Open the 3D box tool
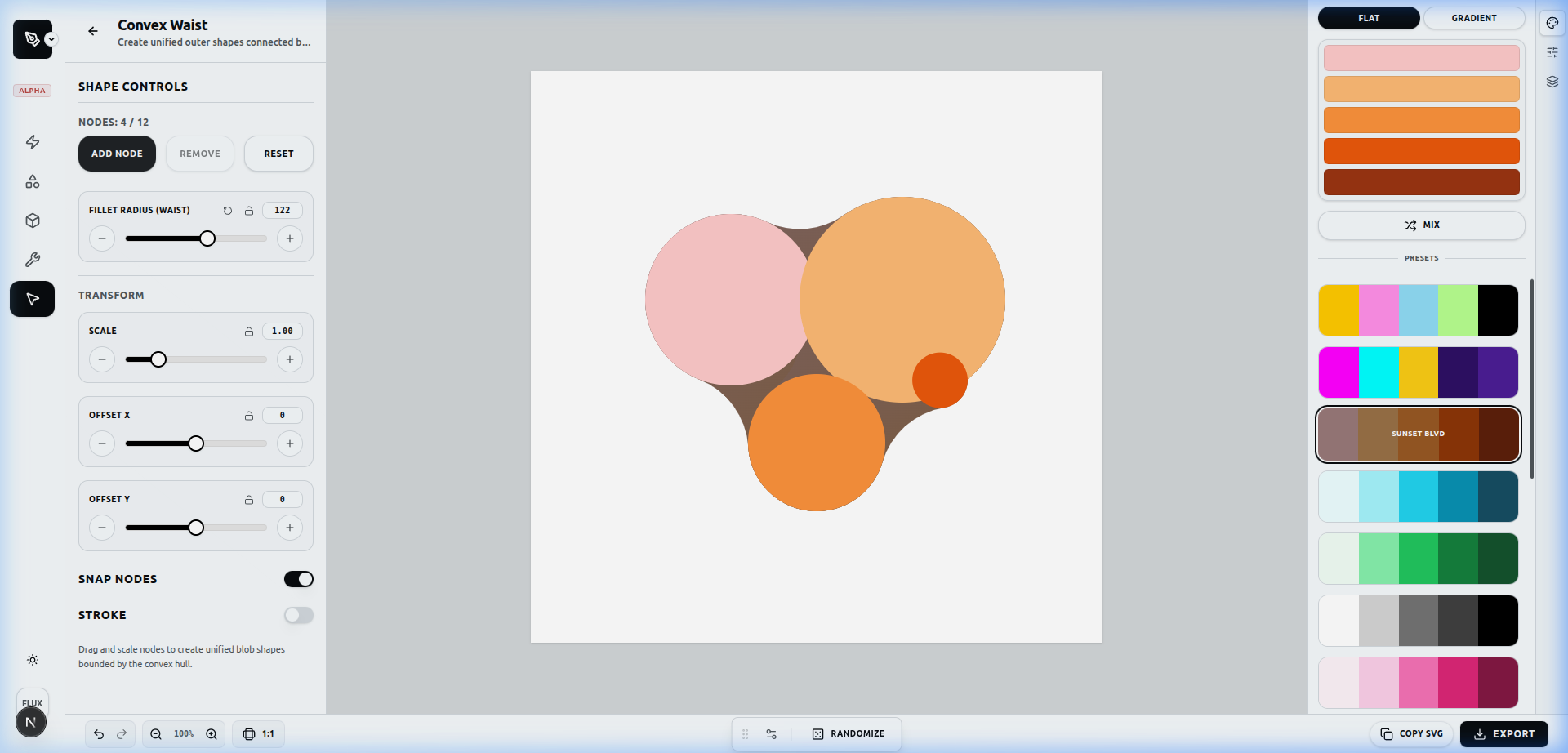Screen dimensions: 1568x753 (32, 221)
